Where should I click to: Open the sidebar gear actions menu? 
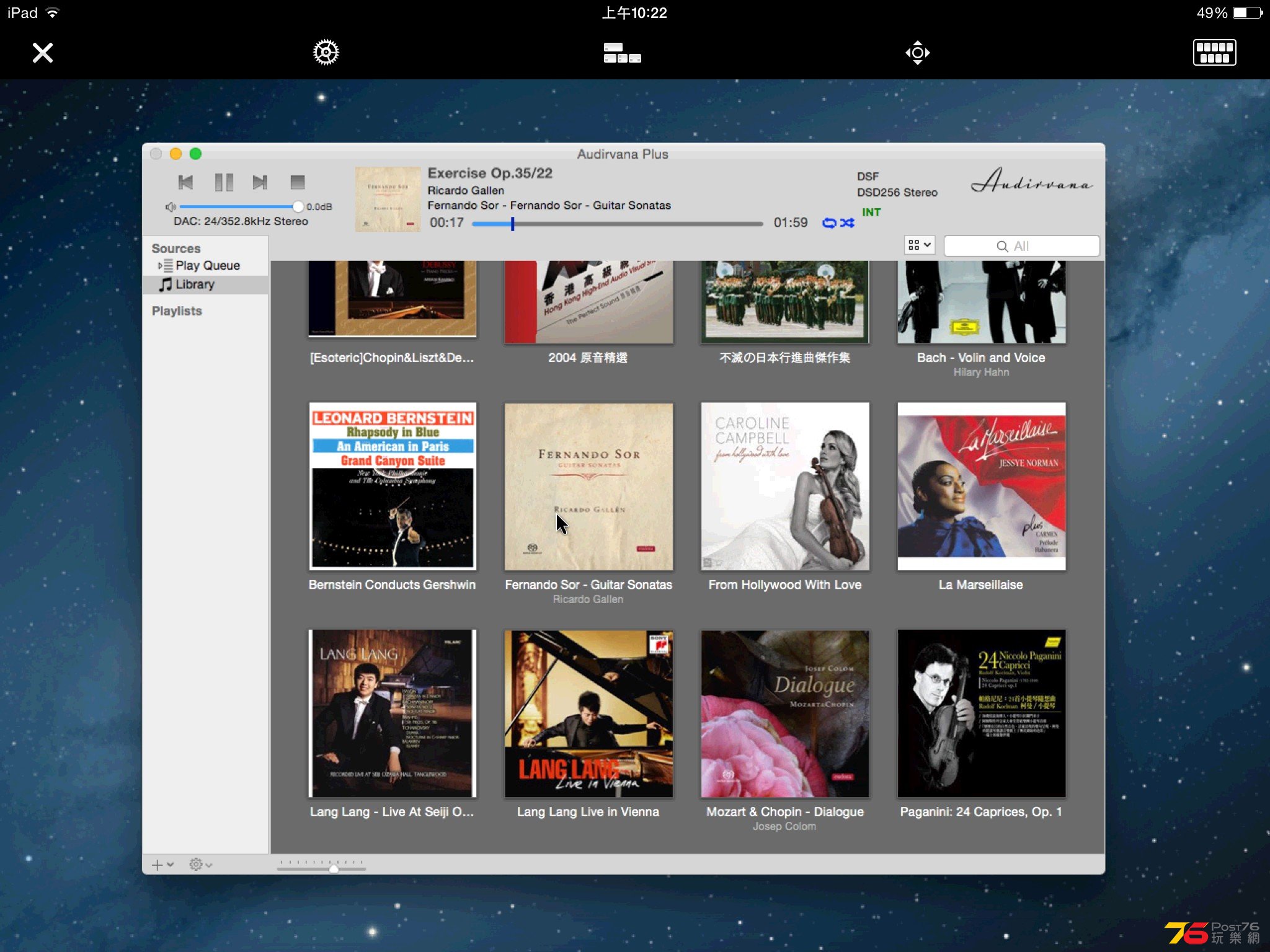tap(200, 865)
